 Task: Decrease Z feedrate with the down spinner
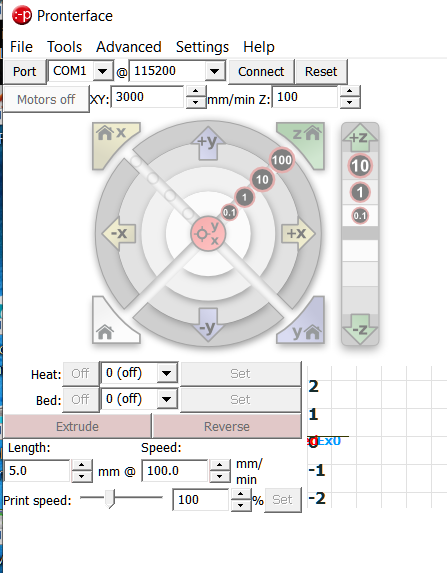click(350, 102)
